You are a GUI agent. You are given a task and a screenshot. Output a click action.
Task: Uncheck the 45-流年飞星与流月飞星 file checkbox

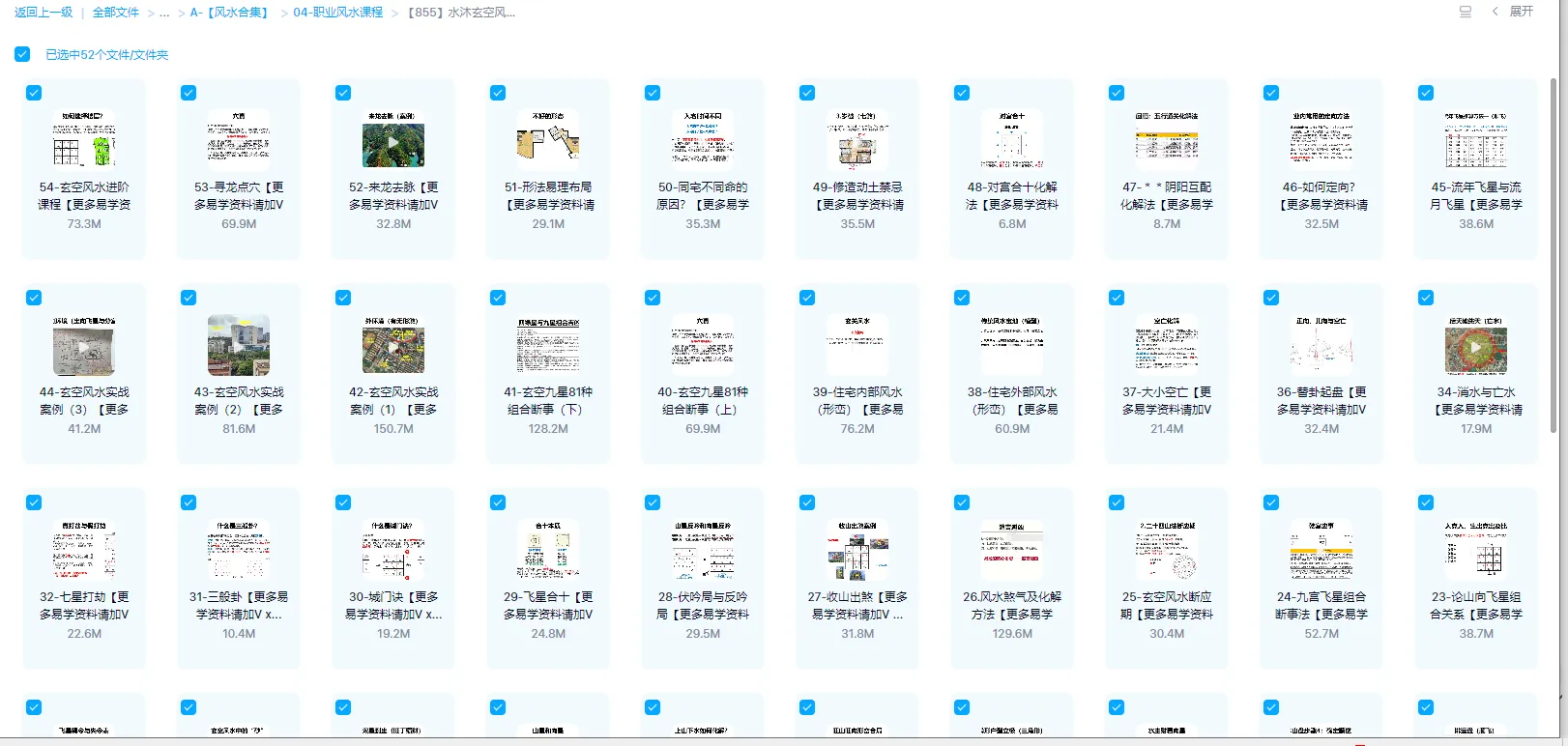(1426, 93)
